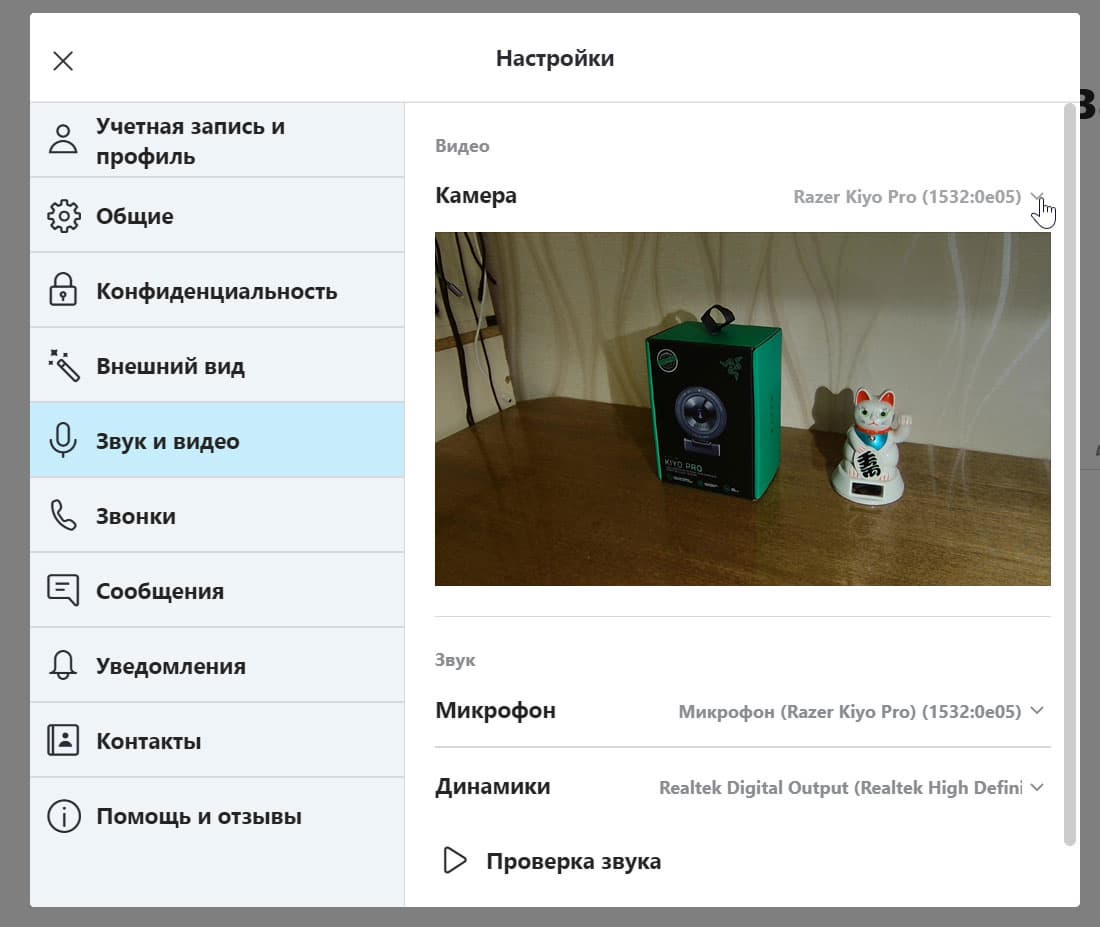The image size is (1100, 927).
Task: Switch to Внешний вид settings
Action: click(217, 366)
